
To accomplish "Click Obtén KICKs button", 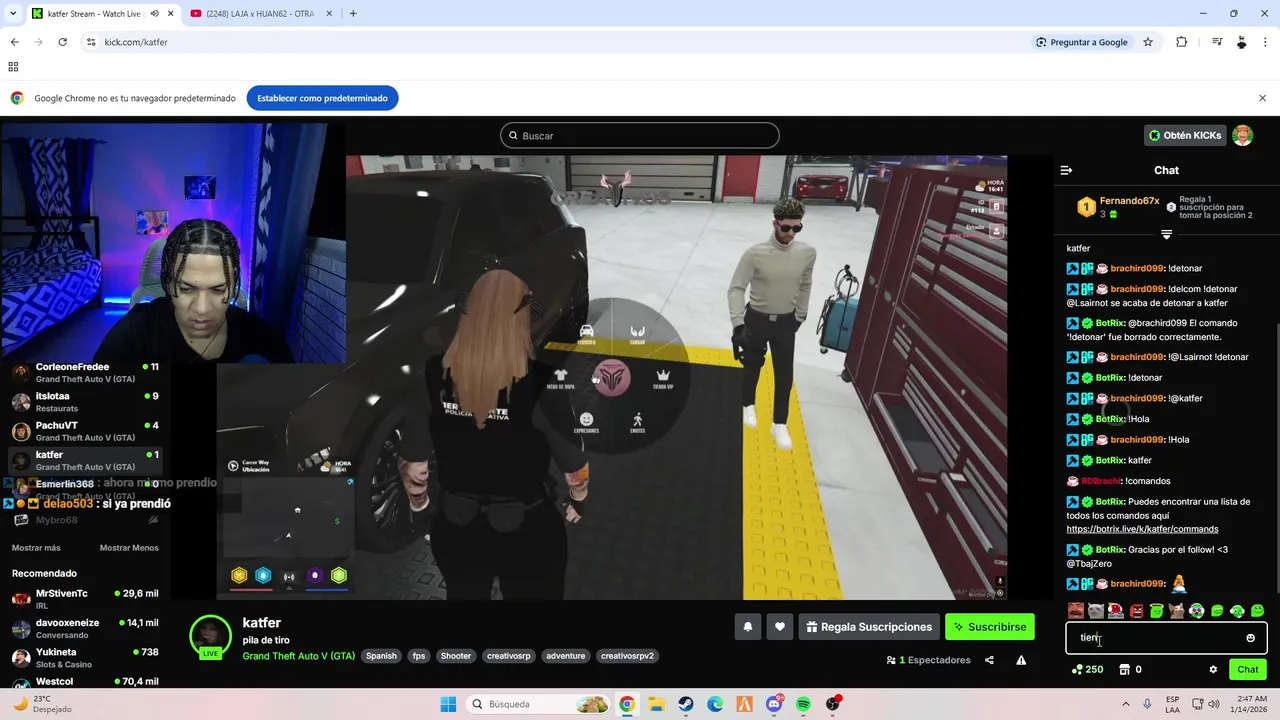I will (1185, 135).
